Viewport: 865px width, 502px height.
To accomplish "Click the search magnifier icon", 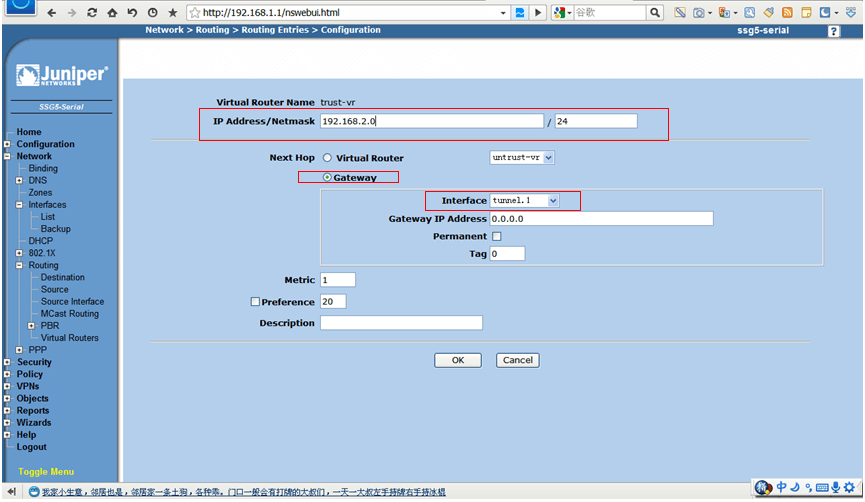I will pos(655,13).
